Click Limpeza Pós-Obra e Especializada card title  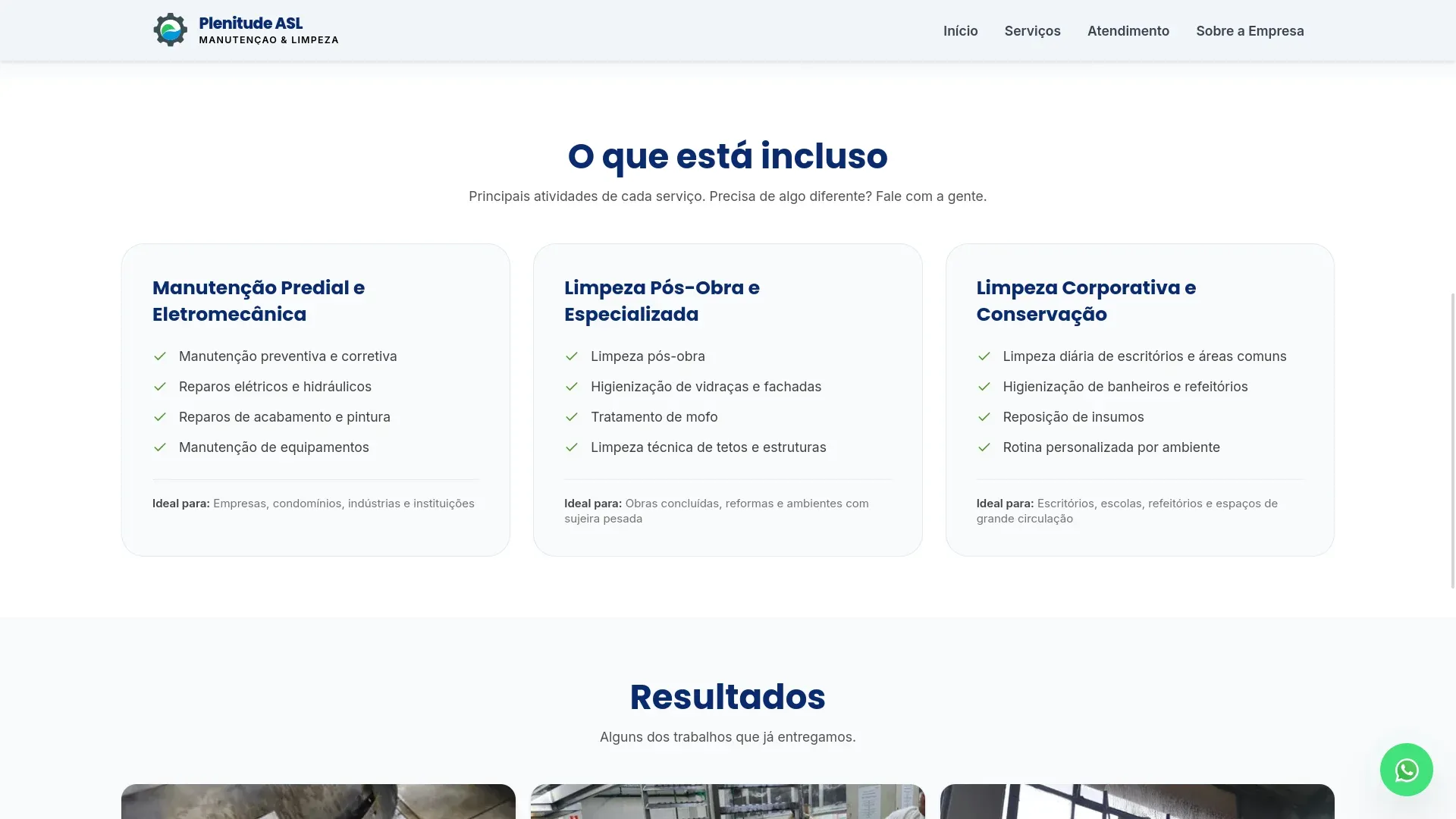(661, 301)
